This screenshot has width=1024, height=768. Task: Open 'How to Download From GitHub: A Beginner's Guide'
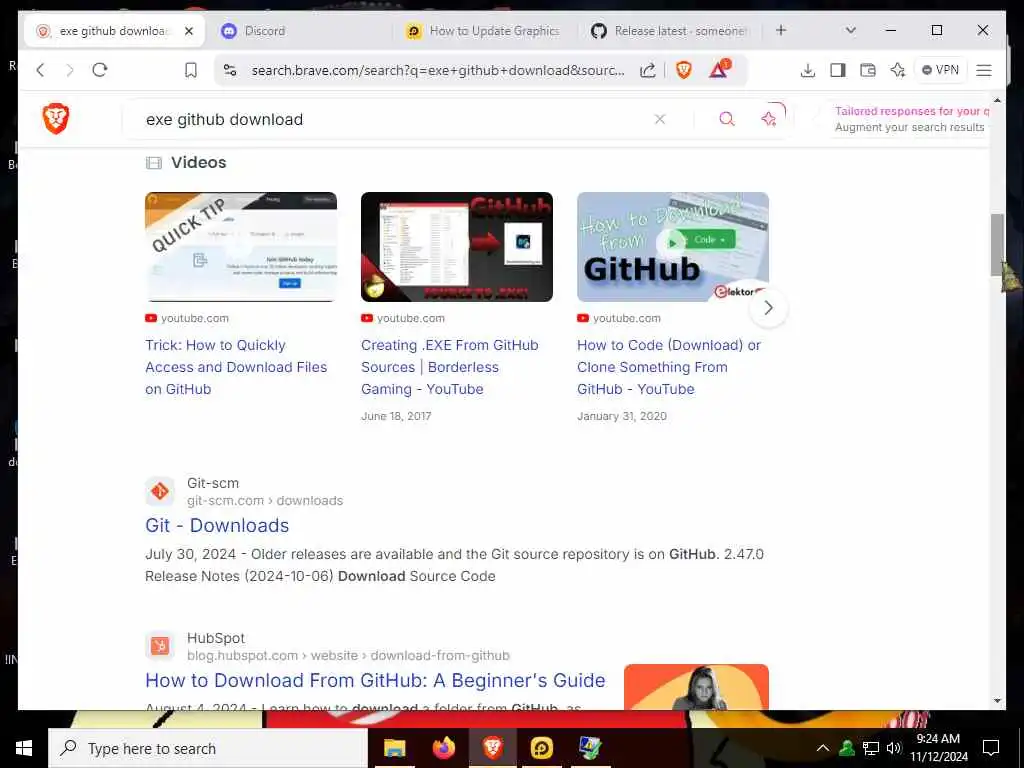(376, 680)
